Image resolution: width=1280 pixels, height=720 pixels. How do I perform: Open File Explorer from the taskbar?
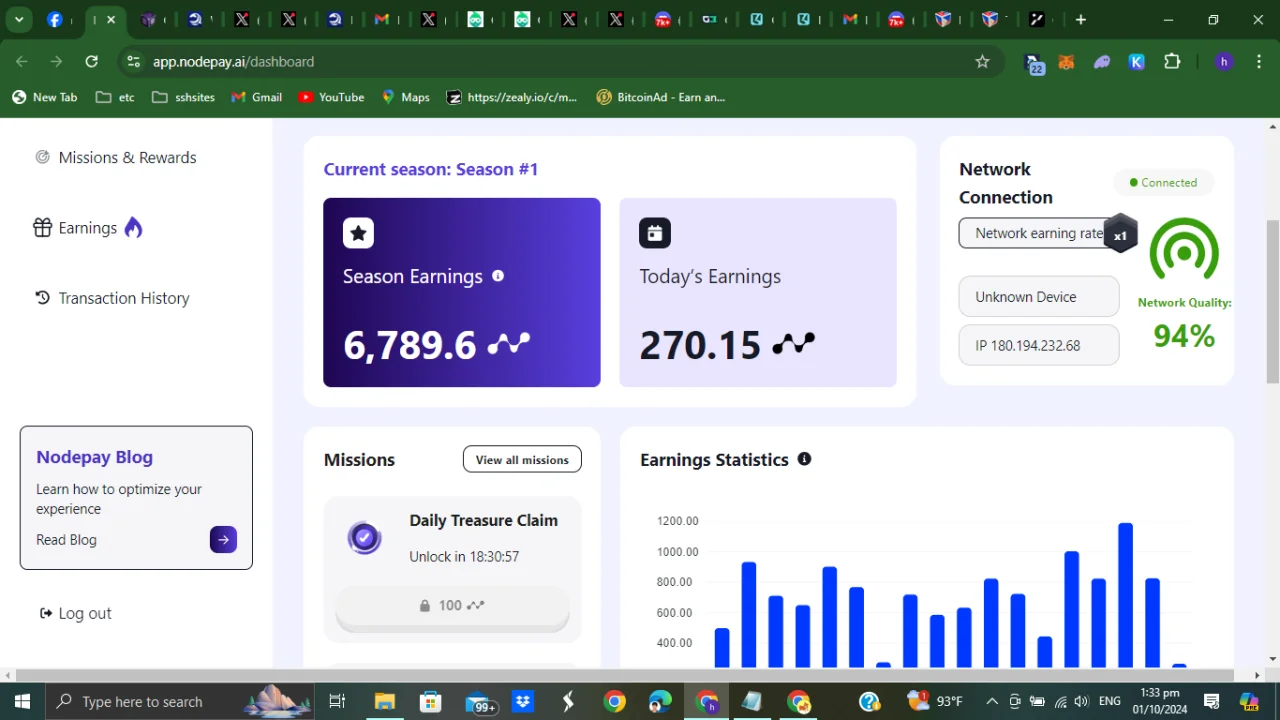(x=385, y=701)
